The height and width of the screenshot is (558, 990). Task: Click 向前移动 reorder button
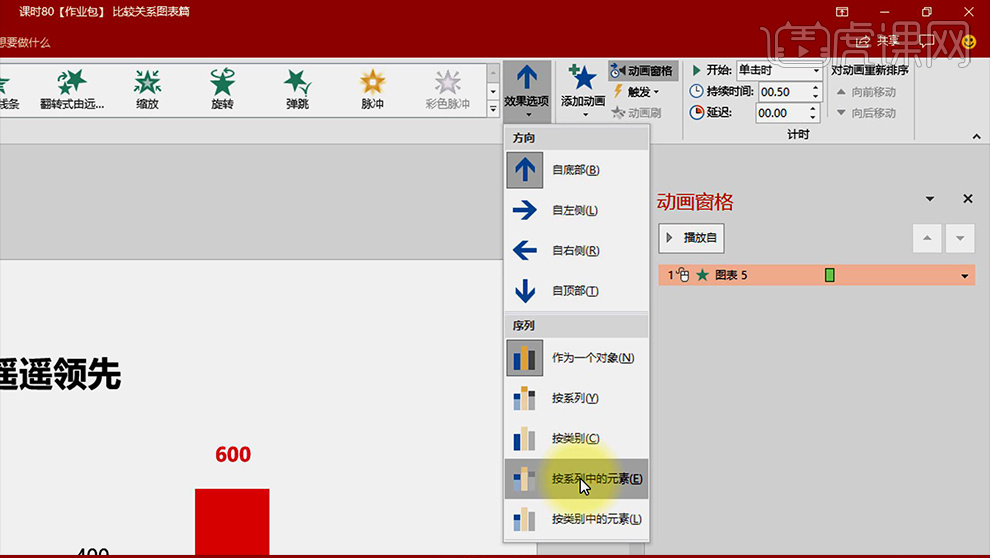(866, 92)
